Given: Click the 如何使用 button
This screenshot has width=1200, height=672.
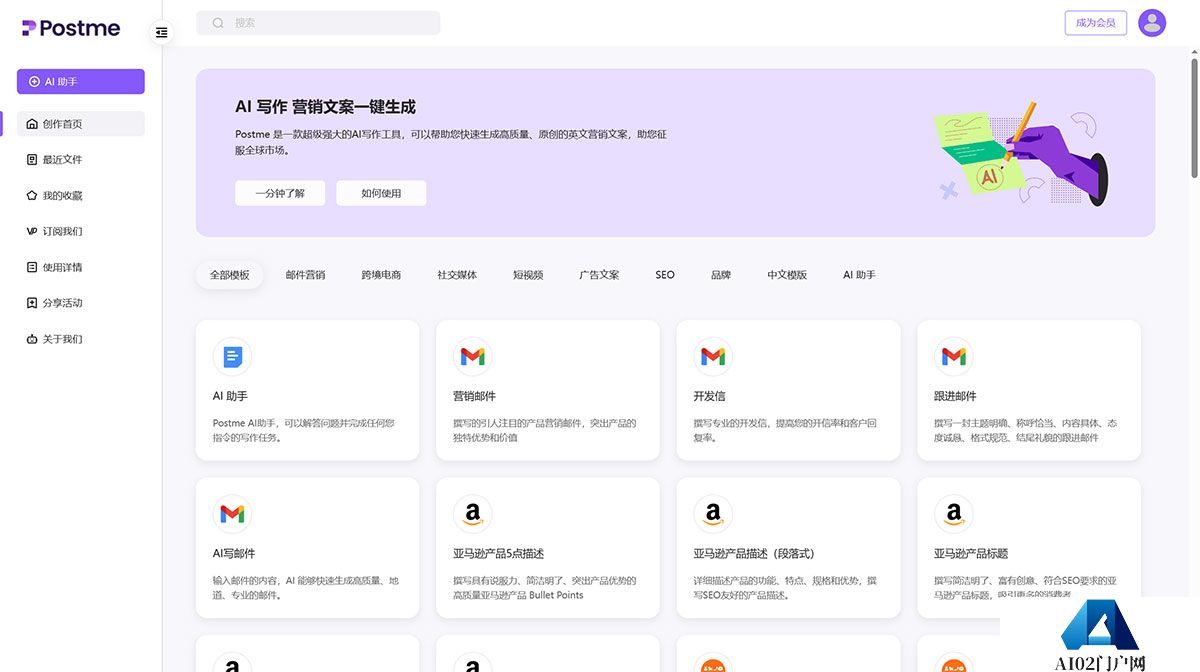Looking at the screenshot, I should point(381,193).
